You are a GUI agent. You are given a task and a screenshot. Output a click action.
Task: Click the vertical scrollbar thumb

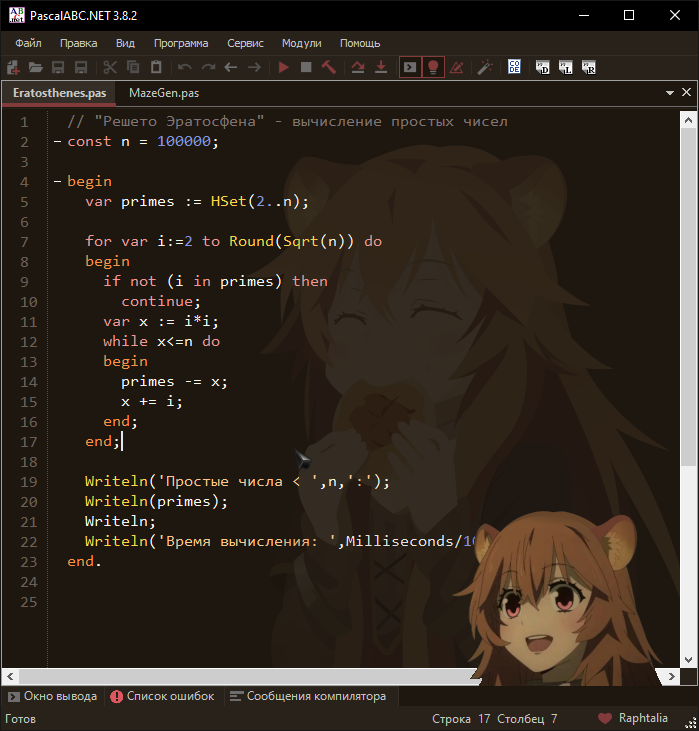tap(688, 297)
